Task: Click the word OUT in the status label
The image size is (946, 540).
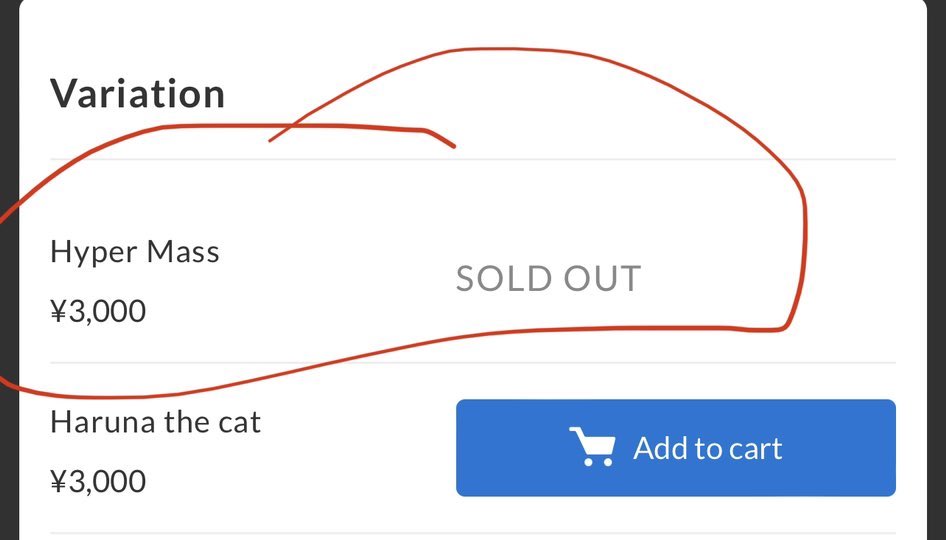Action: pyautogui.click(x=601, y=279)
